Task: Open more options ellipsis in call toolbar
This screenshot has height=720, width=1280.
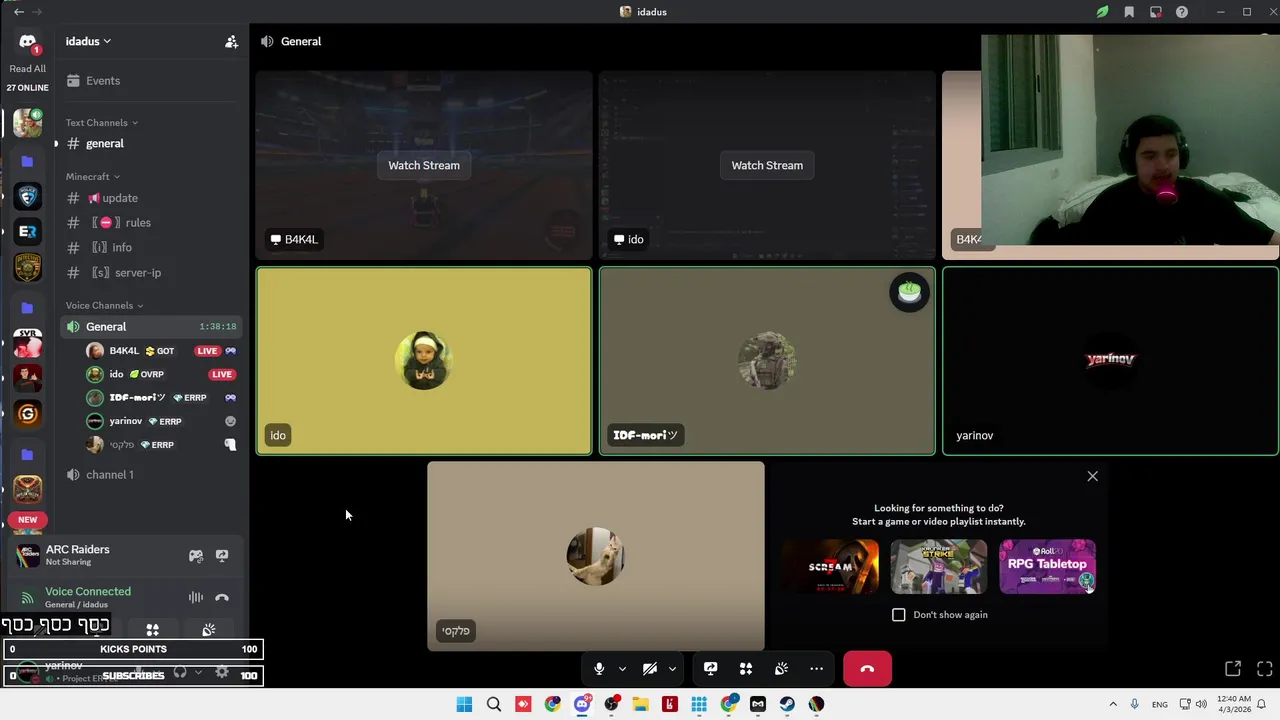Action: coord(817,669)
